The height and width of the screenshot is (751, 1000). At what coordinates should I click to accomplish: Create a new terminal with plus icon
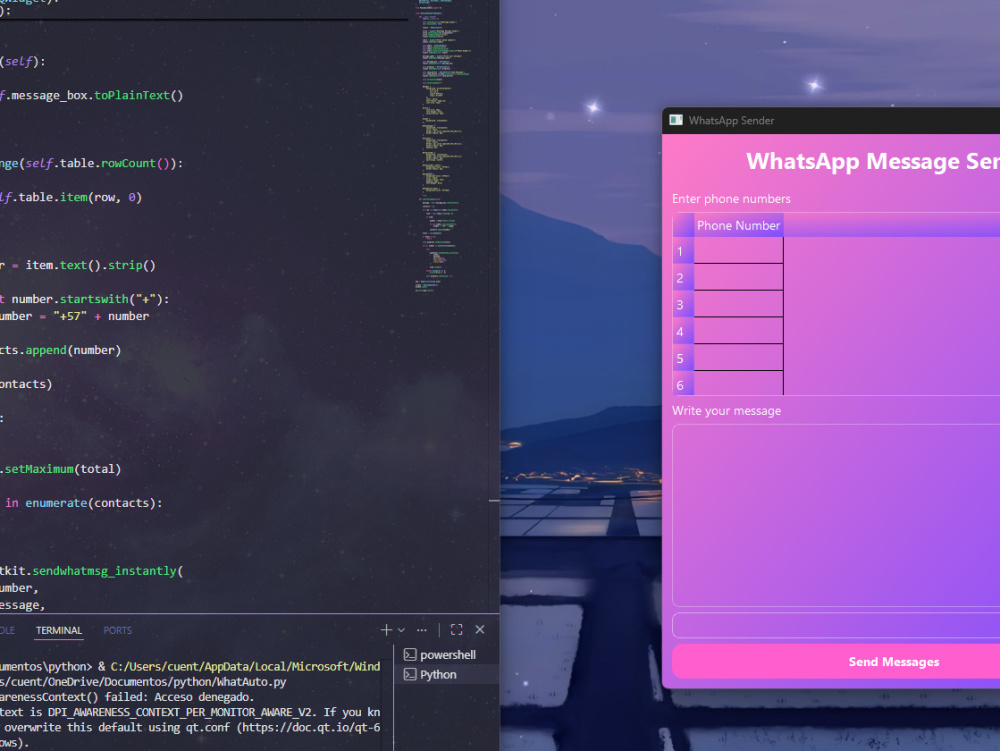(x=386, y=630)
